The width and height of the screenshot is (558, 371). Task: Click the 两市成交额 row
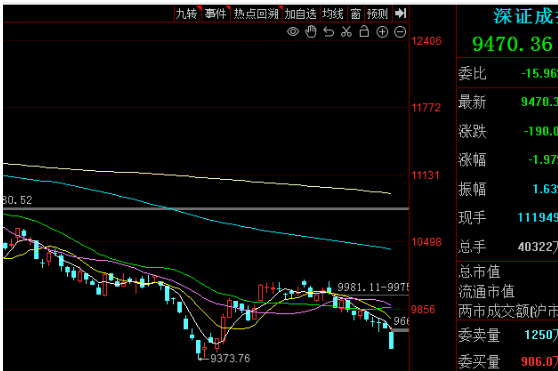click(508, 311)
